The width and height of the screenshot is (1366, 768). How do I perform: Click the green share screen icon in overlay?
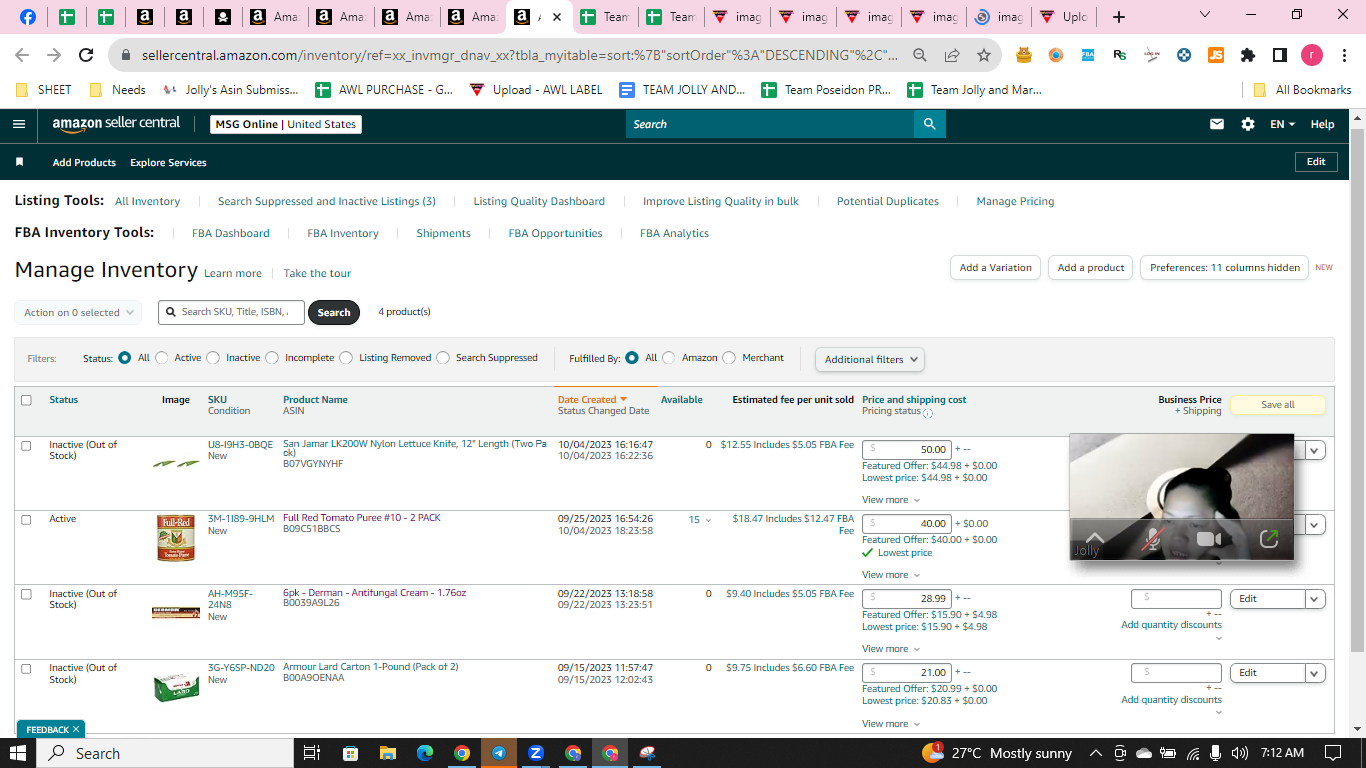coord(1269,539)
